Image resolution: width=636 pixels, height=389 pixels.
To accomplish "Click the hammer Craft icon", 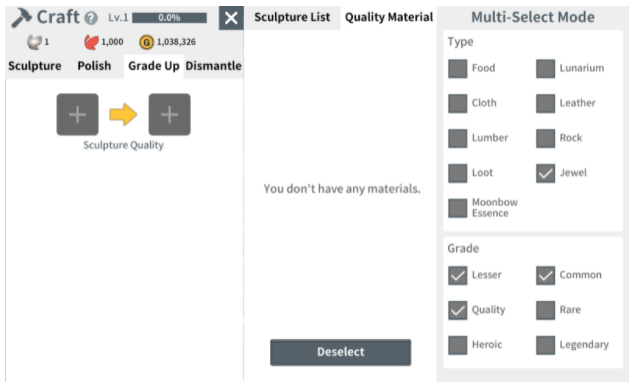I will coord(21,18).
